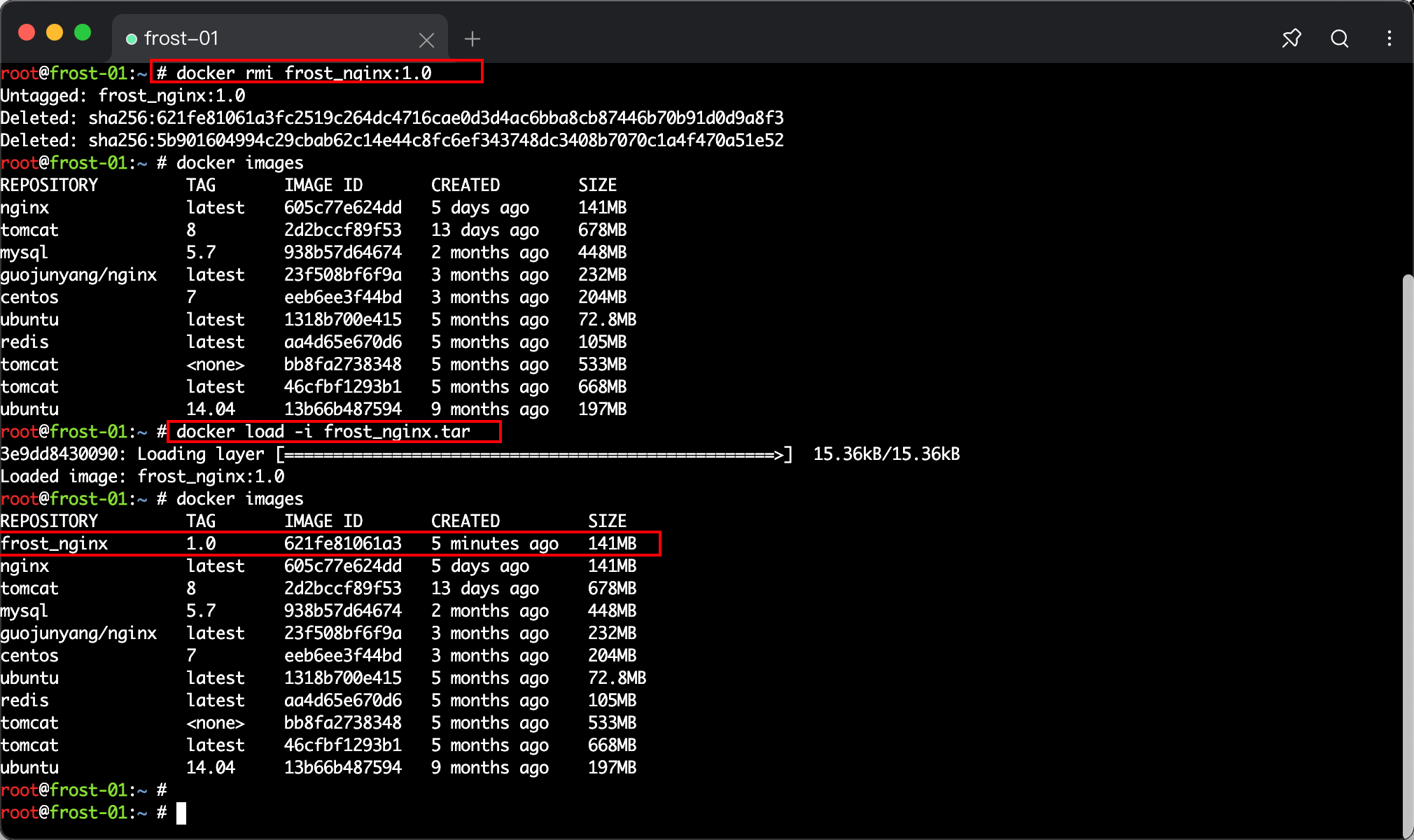The height and width of the screenshot is (840, 1414).
Task: Open the three-dot more options menu
Action: 1389,38
